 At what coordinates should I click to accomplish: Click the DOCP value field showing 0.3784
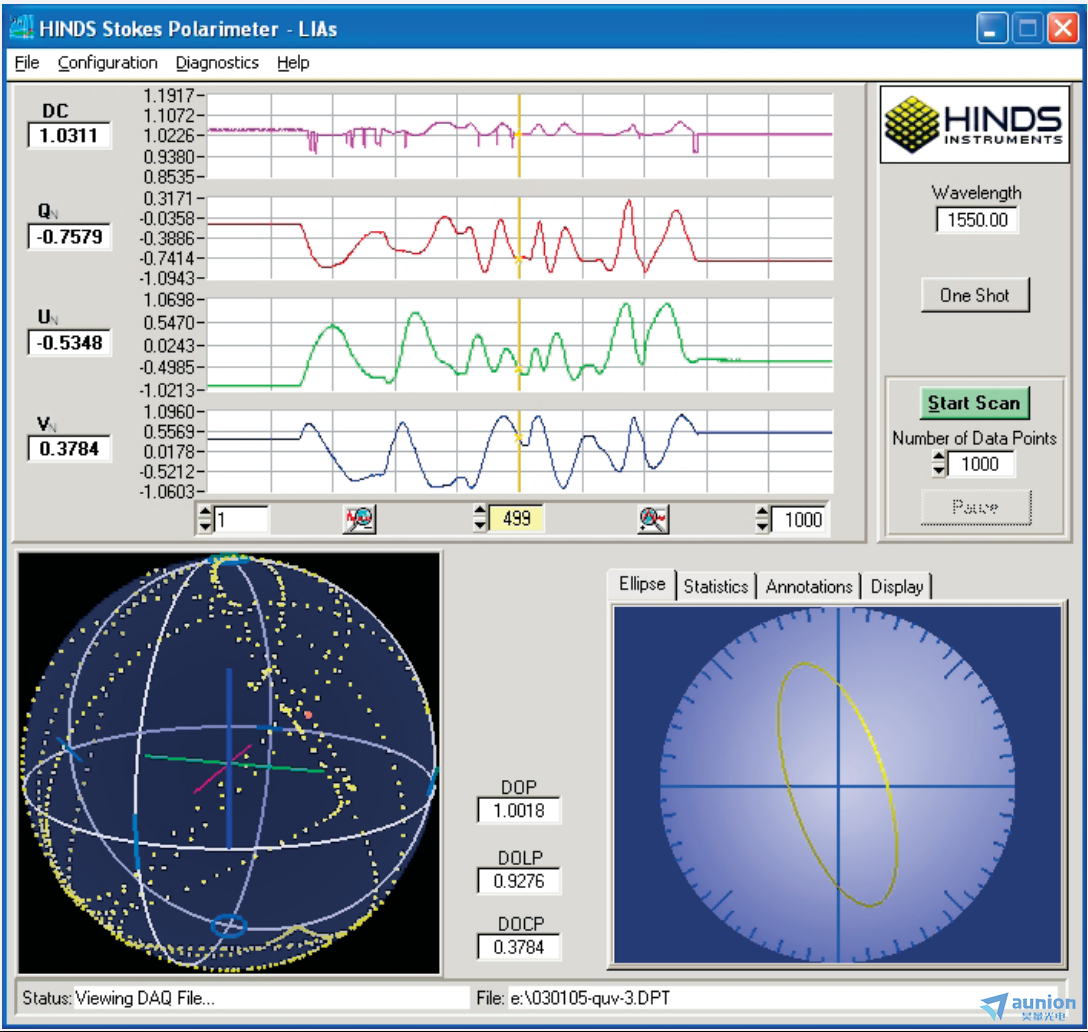[518, 947]
